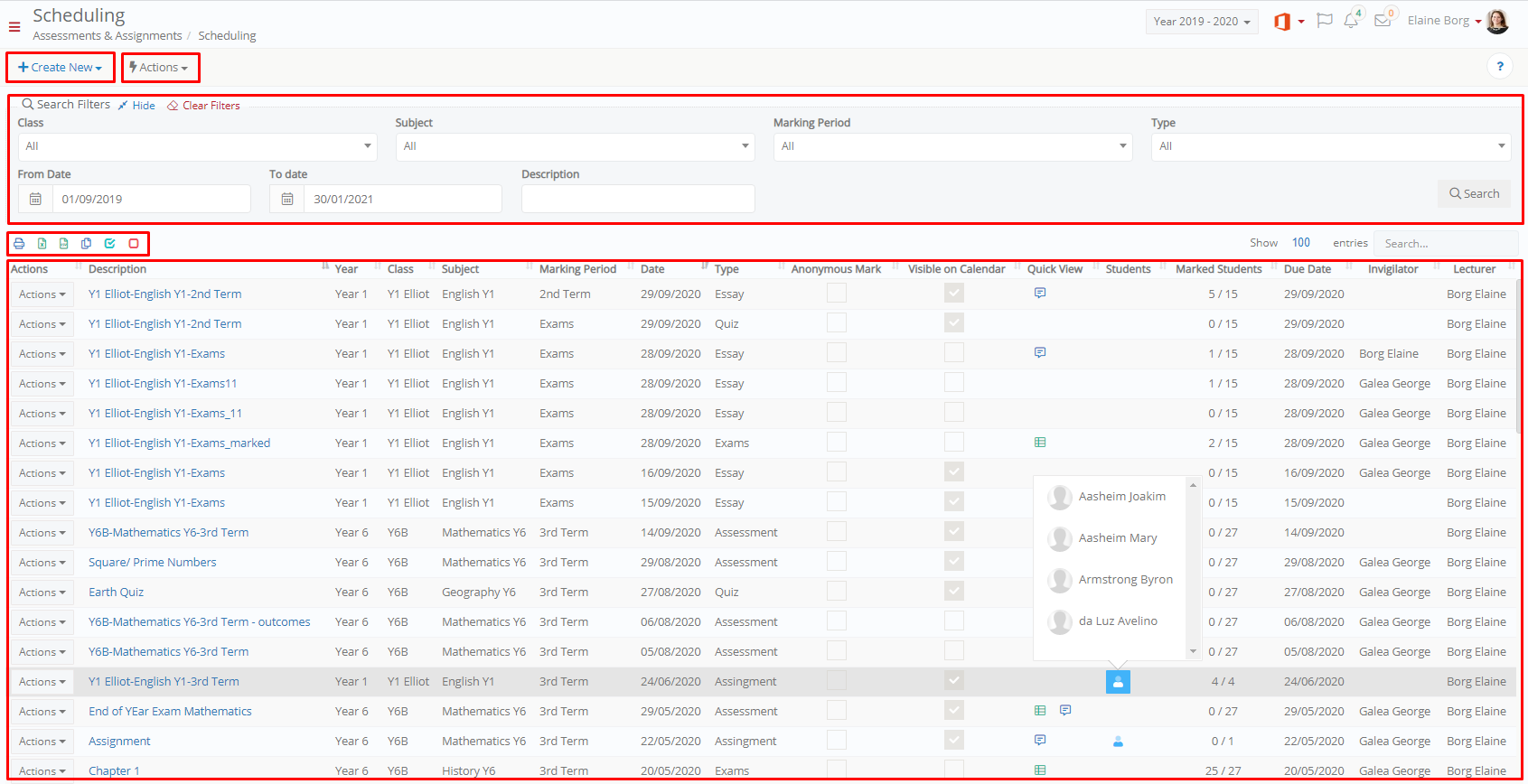Toggle Visible on Calendar for Square/ Prime Numbers
Viewport: 1528px width, 784px height.
point(954,561)
